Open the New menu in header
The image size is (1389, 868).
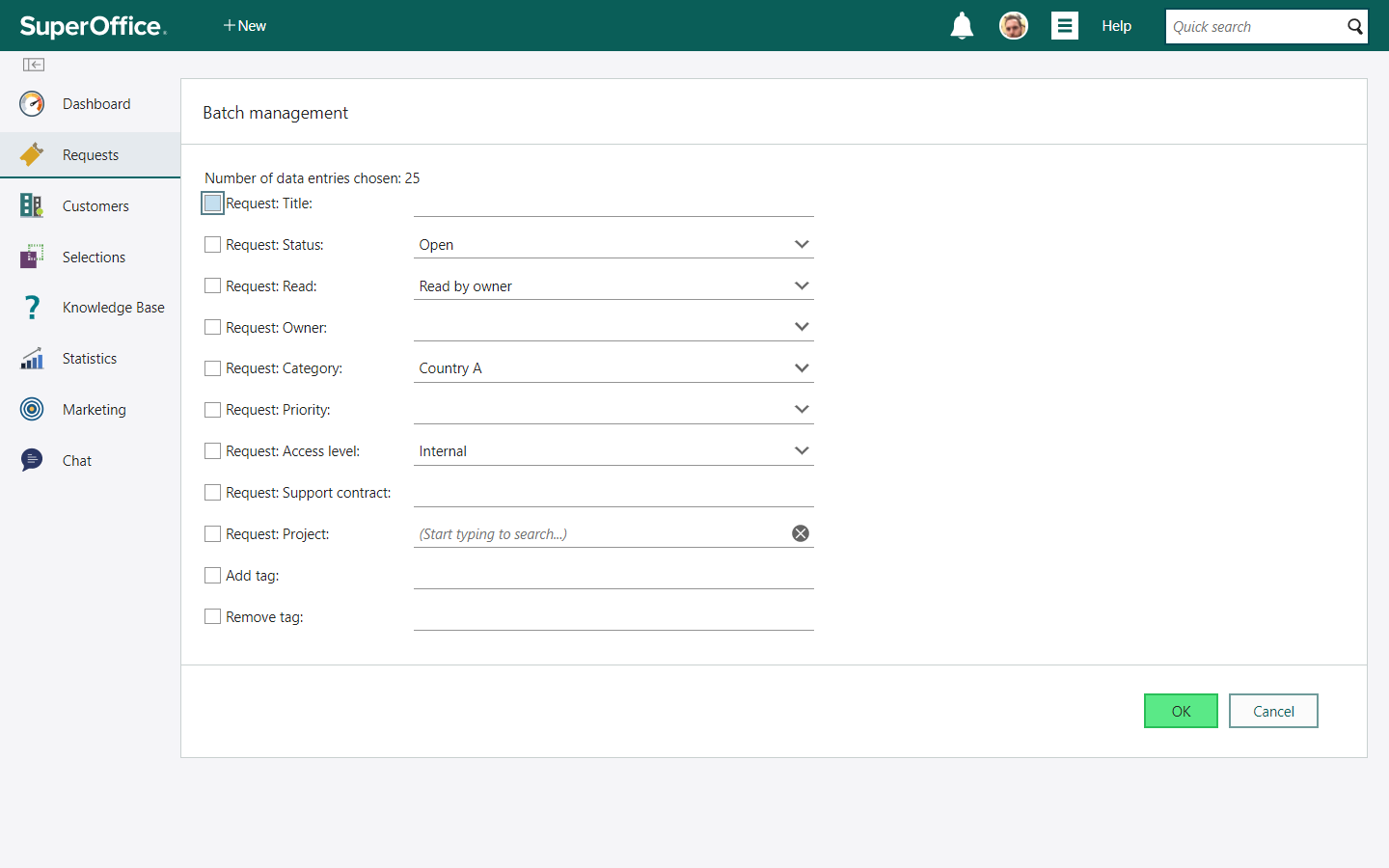[x=245, y=26]
